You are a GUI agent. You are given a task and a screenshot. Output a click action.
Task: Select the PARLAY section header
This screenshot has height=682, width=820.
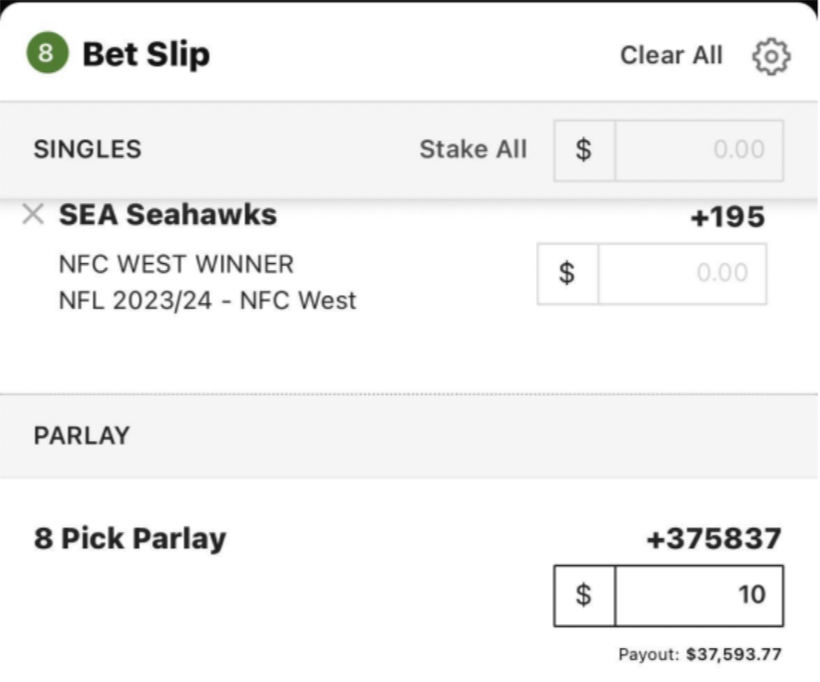click(82, 435)
